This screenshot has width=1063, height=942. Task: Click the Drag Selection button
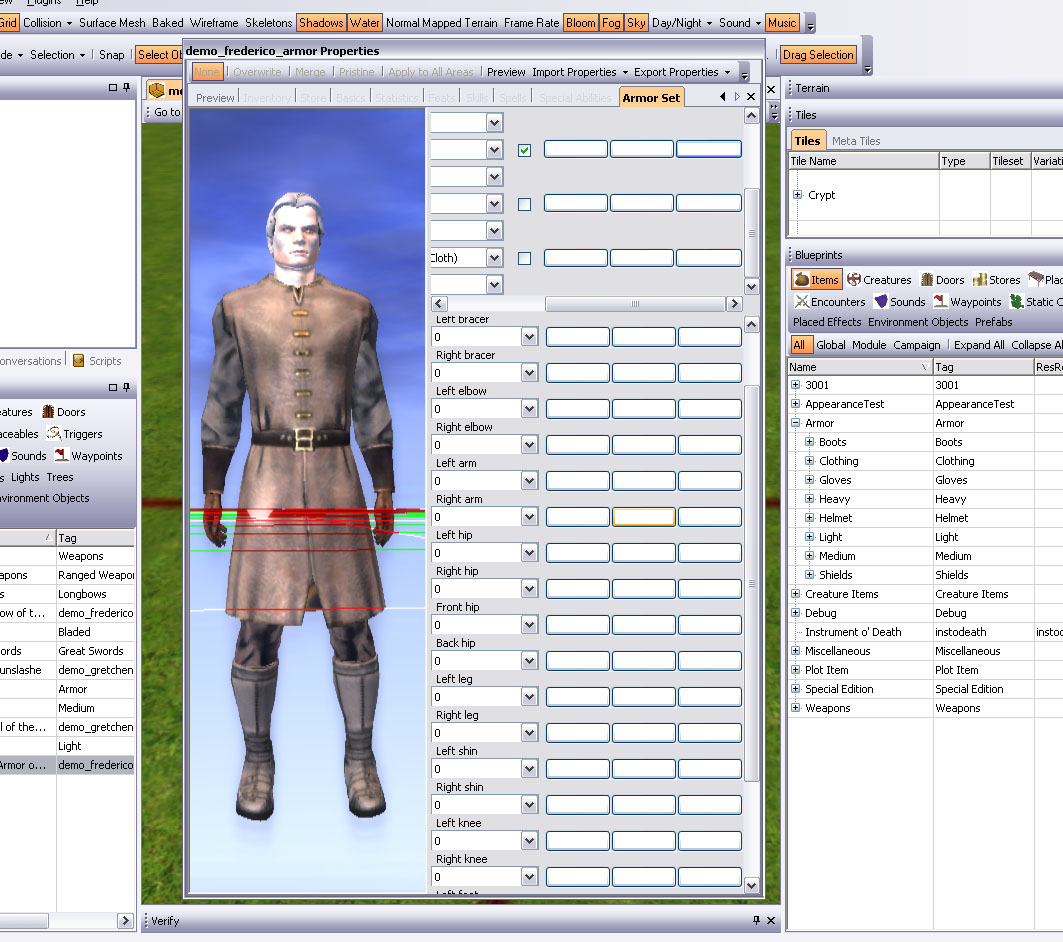(x=818, y=55)
